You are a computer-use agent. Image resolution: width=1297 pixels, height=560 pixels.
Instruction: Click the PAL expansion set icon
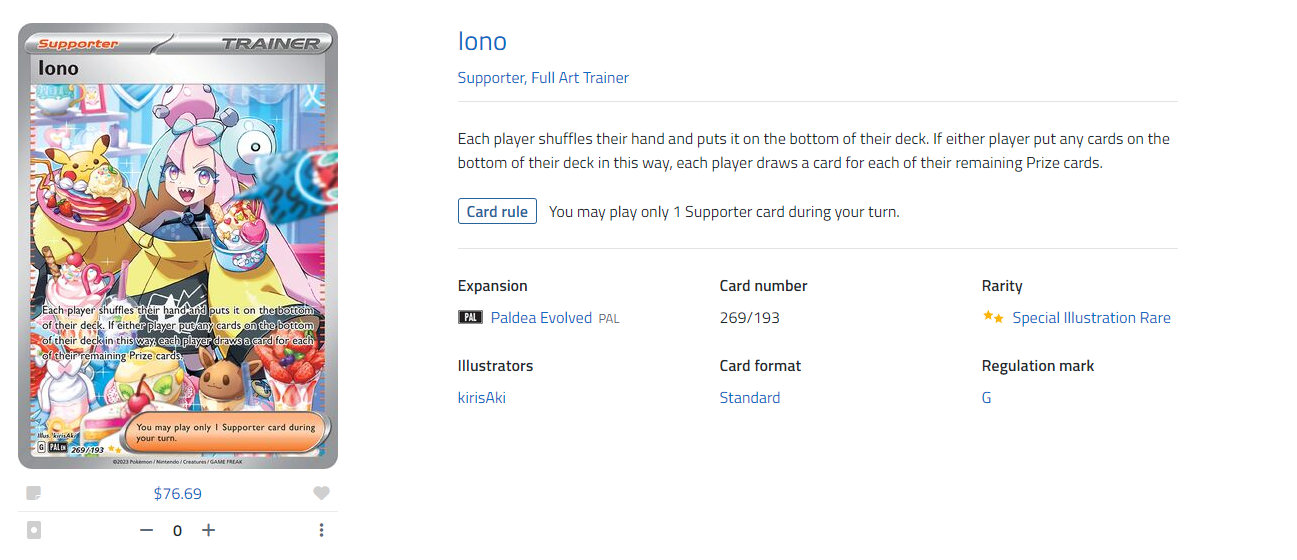click(x=470, y=318)
